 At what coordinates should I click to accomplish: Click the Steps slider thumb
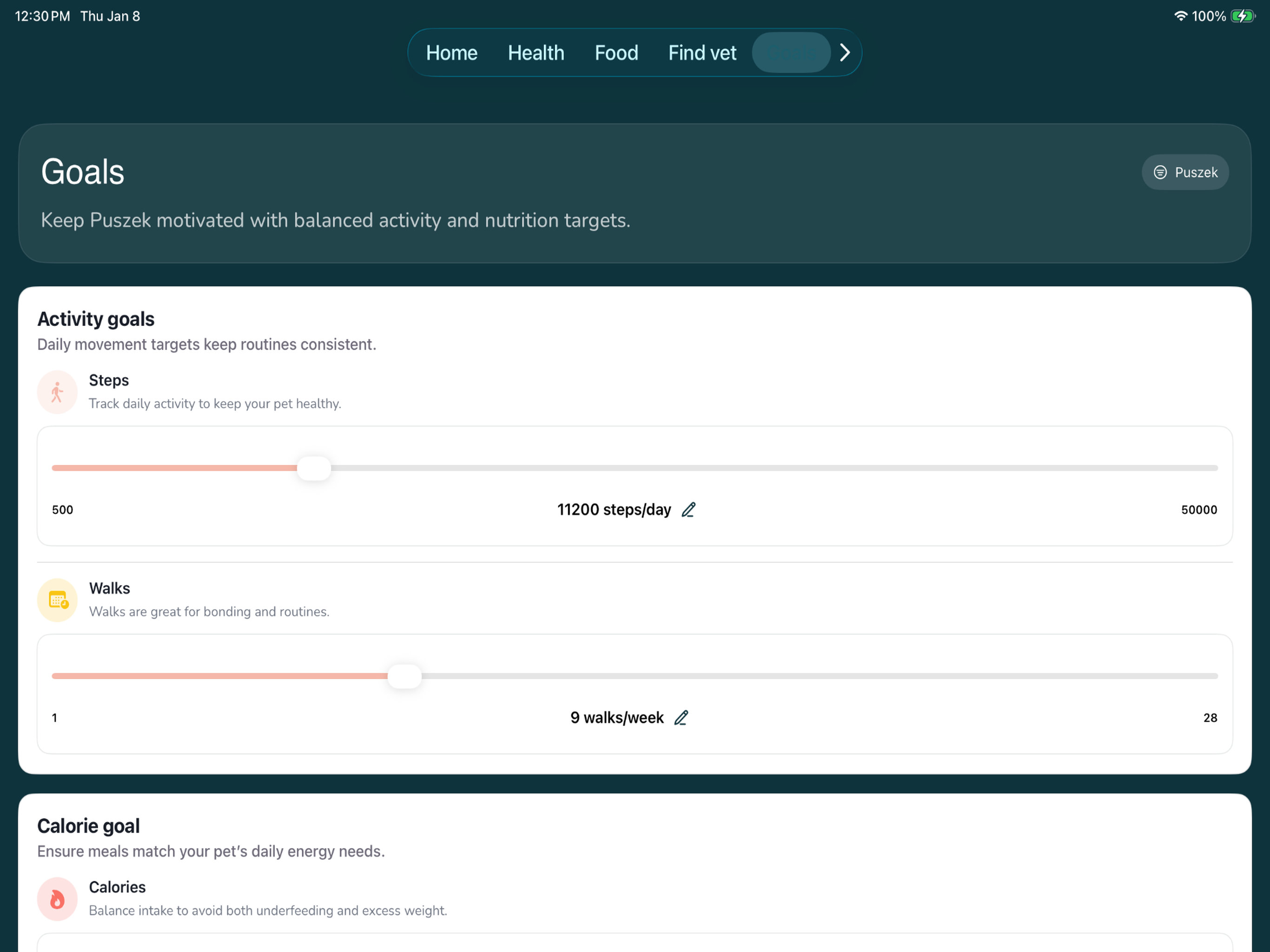tap(314, 468)
